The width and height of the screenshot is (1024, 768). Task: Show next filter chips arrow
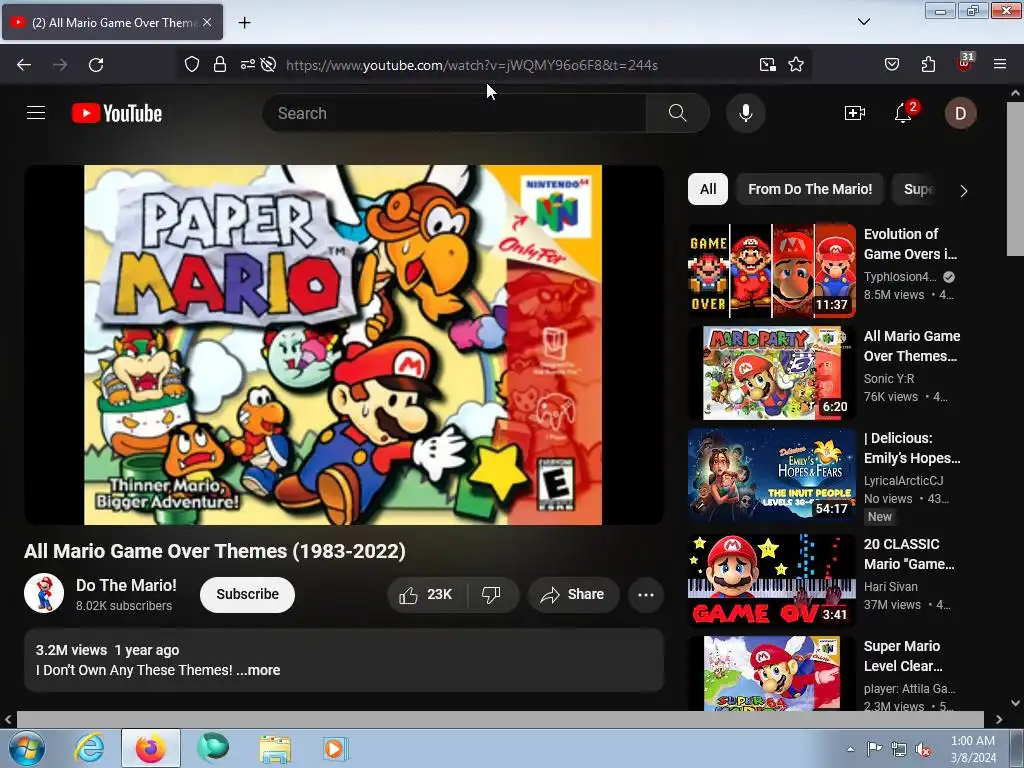click(x=963, y=191)
